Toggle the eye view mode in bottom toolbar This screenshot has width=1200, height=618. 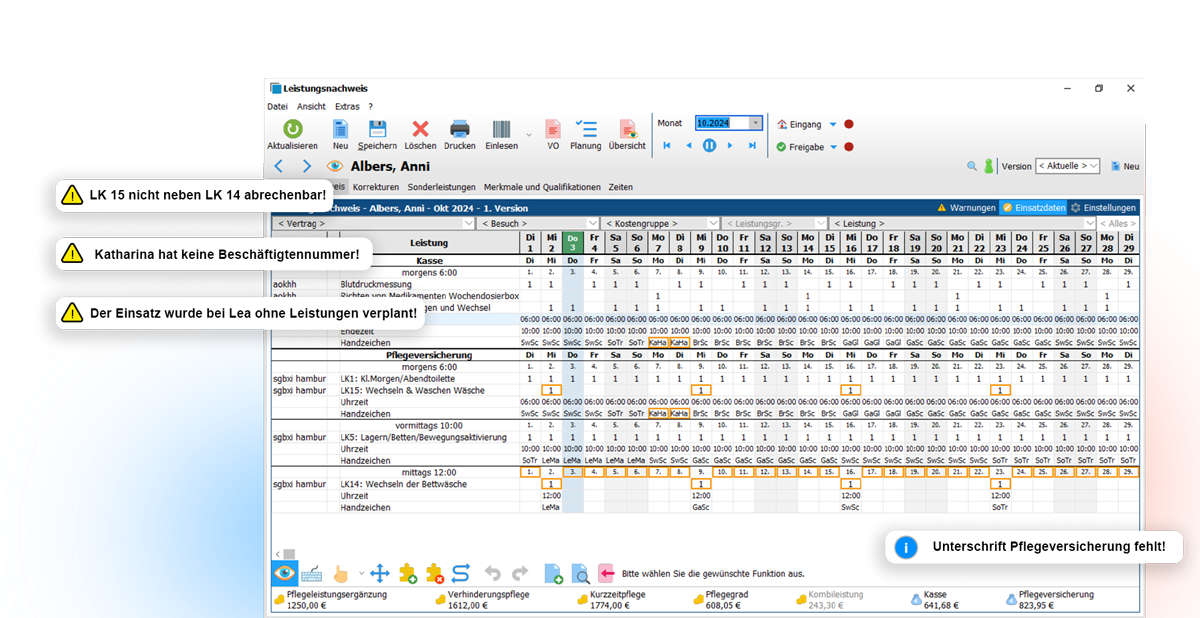pos(284,574)
